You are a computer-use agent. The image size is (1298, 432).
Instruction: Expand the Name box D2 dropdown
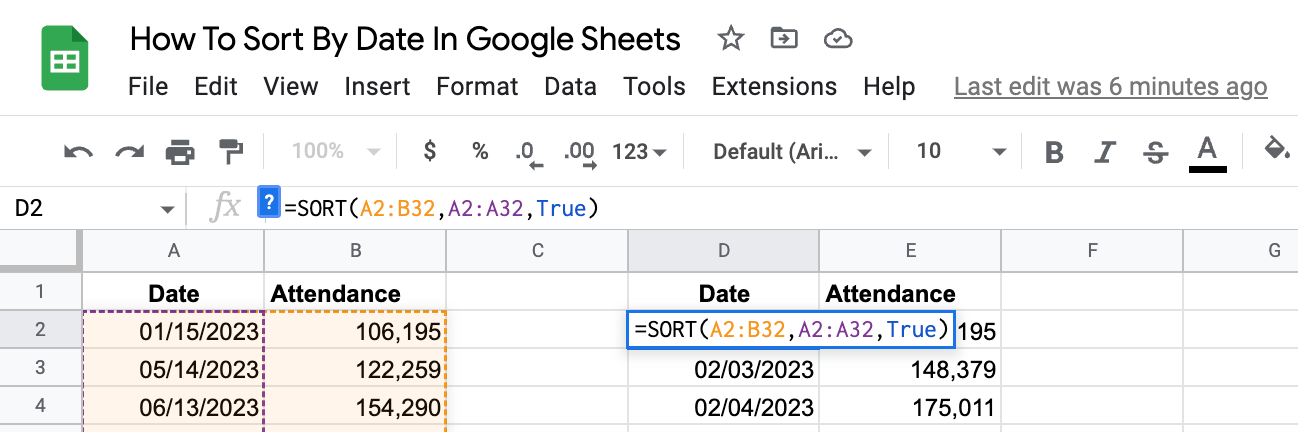click(x=167, y=209)
